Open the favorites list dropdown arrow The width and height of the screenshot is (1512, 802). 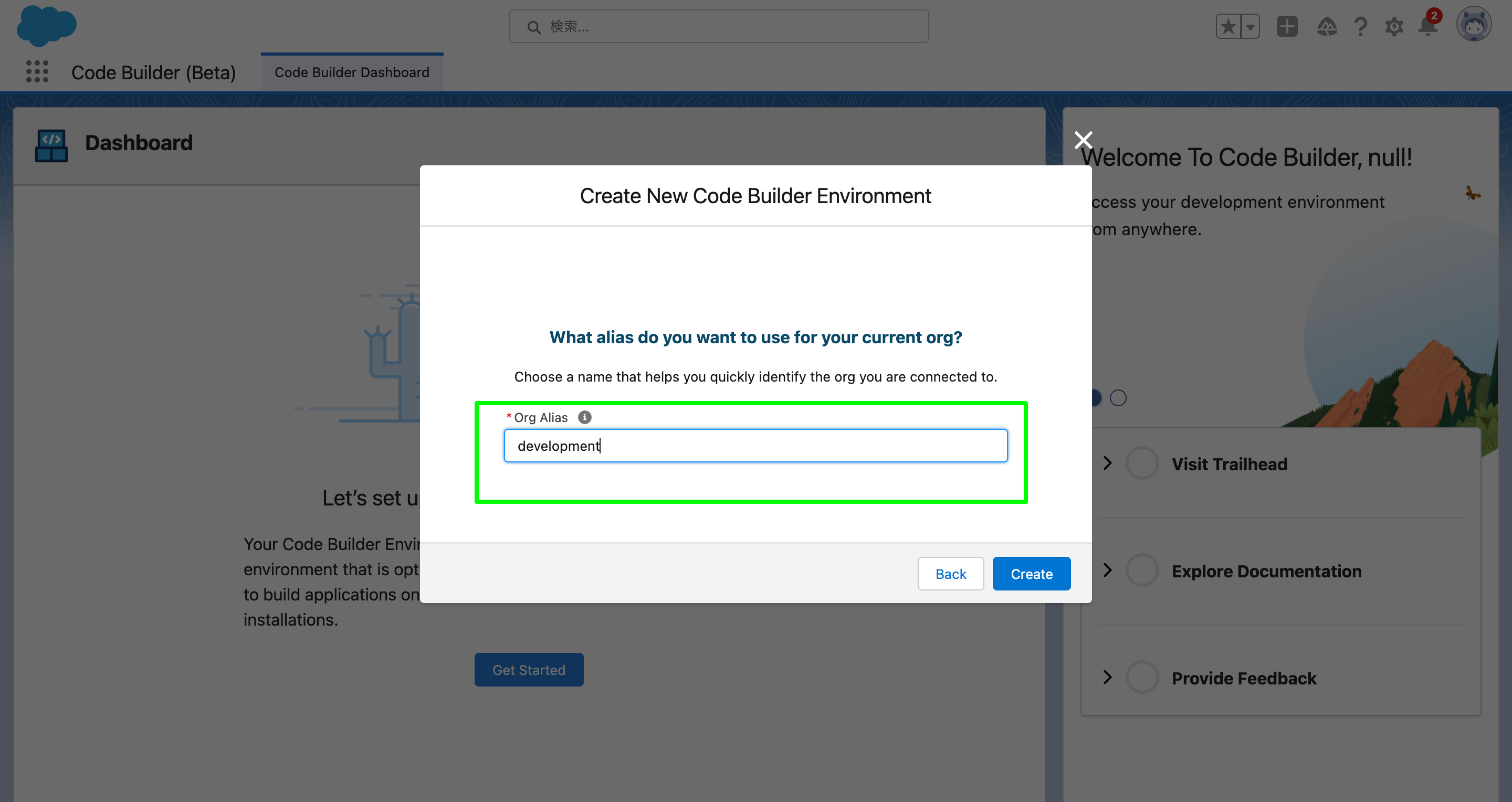point(1250,26)
